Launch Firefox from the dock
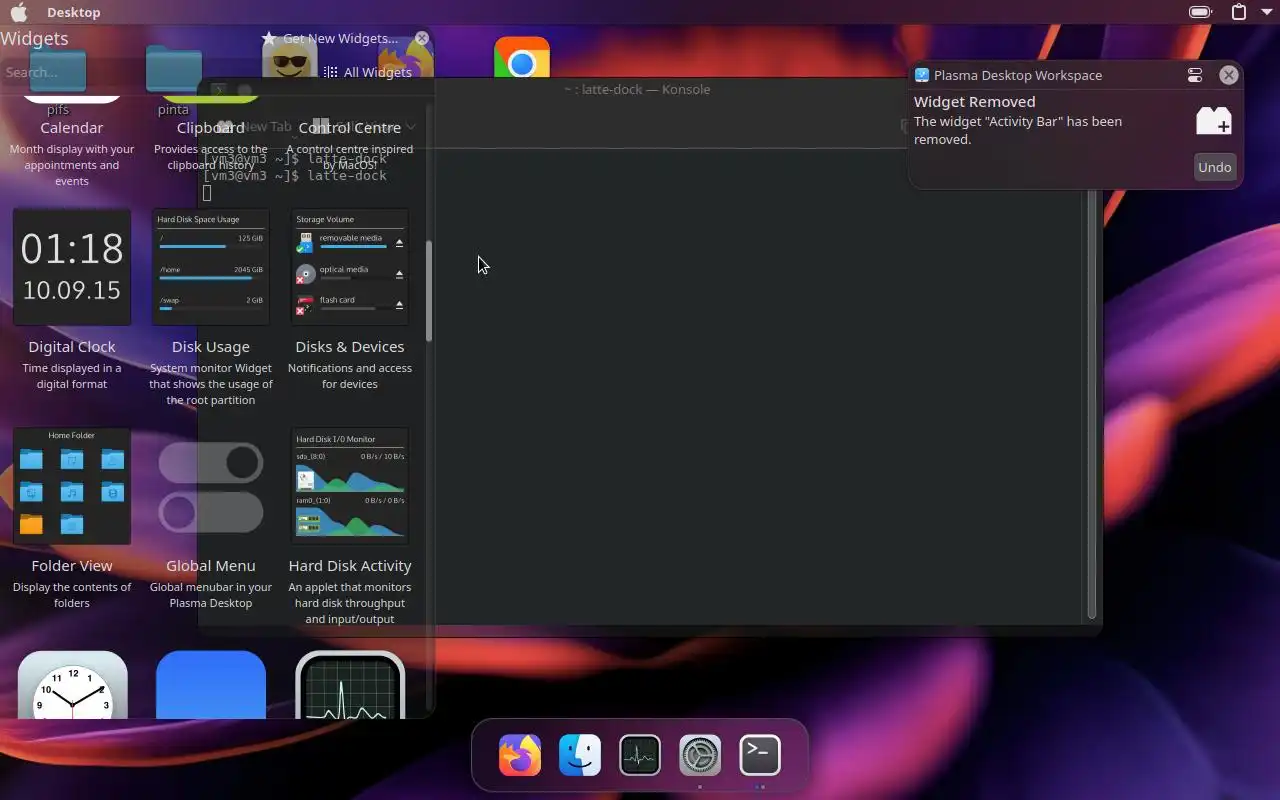This screenshot has height=800, width=1280. click(520, 755)
